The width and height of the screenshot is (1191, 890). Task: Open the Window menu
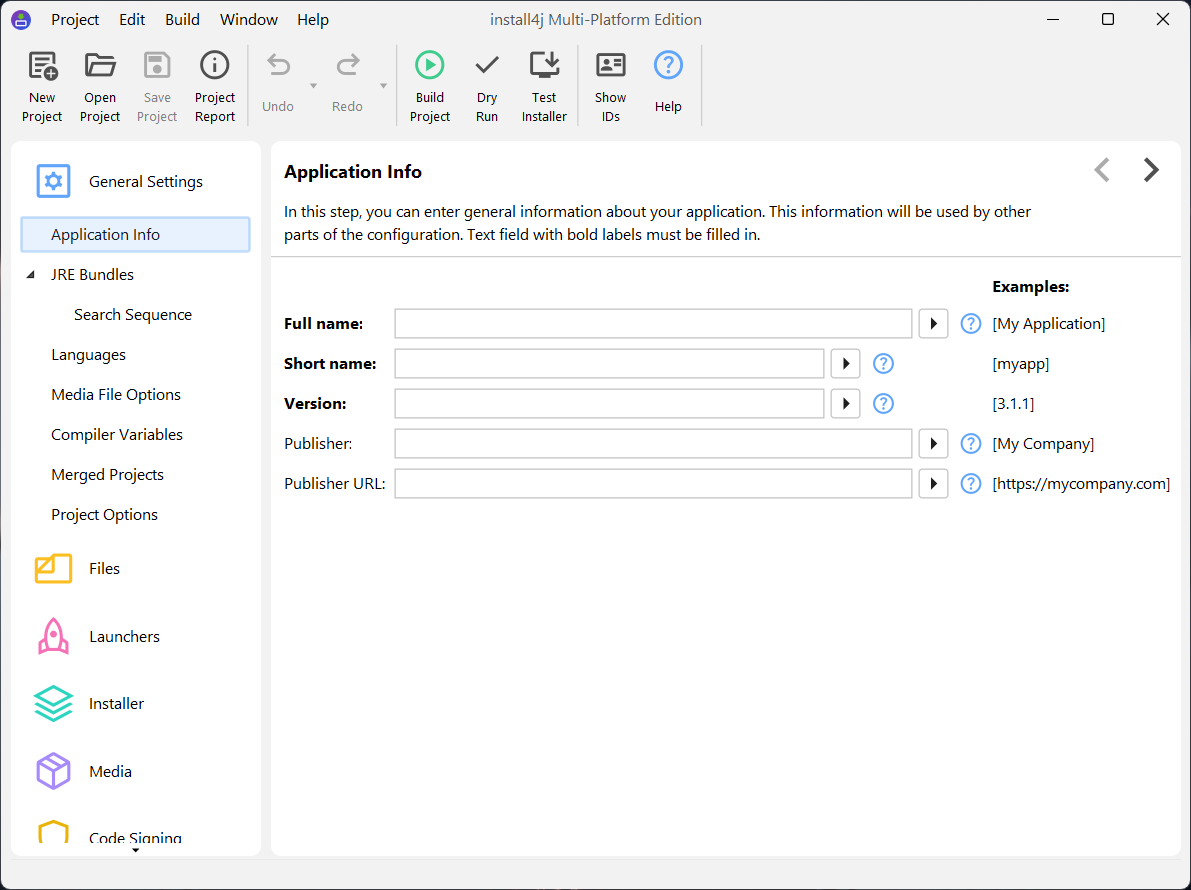pos(249,20)
